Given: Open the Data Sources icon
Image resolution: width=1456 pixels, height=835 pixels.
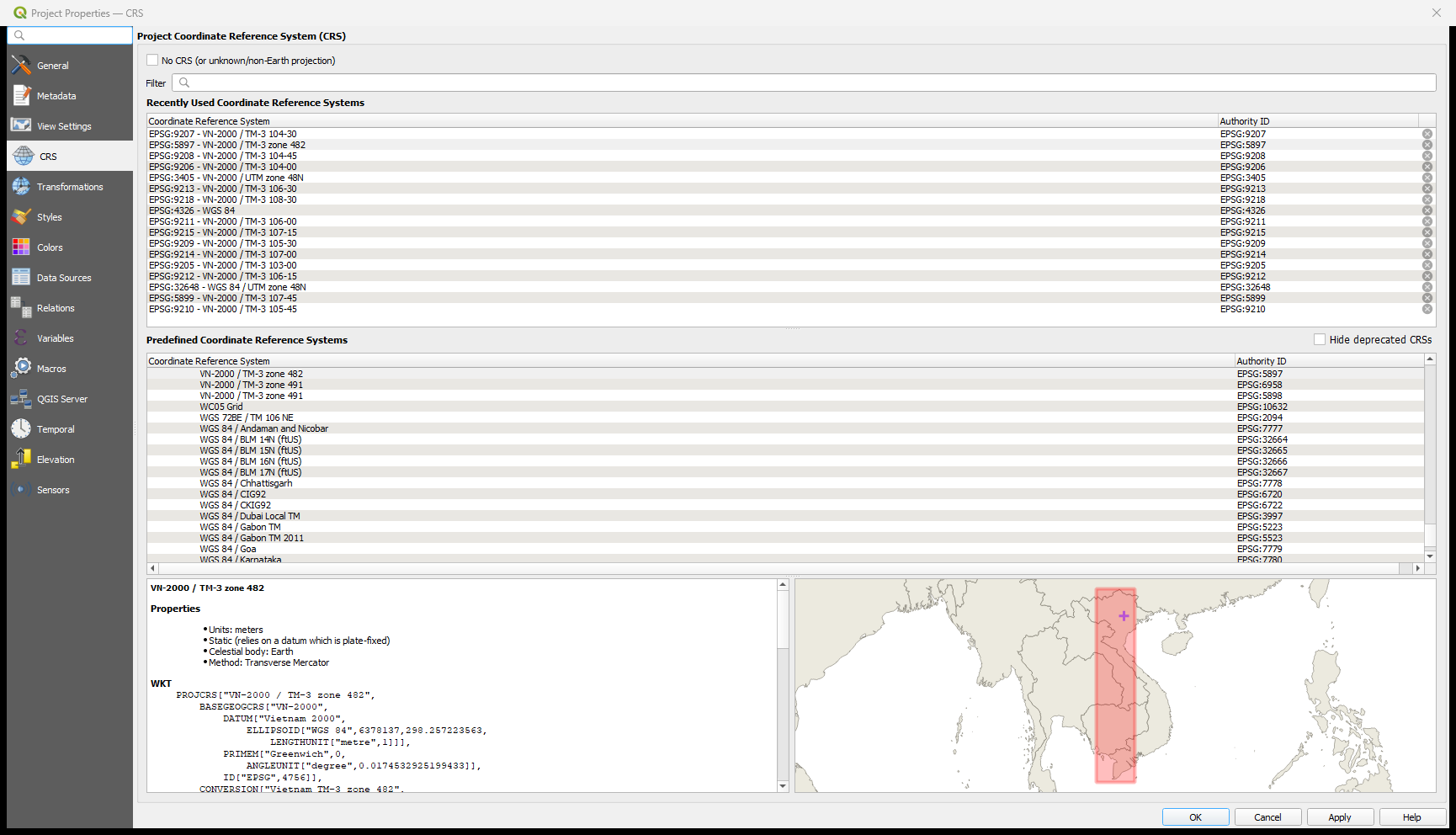Looking at the screenshot, I should [21, 277].
